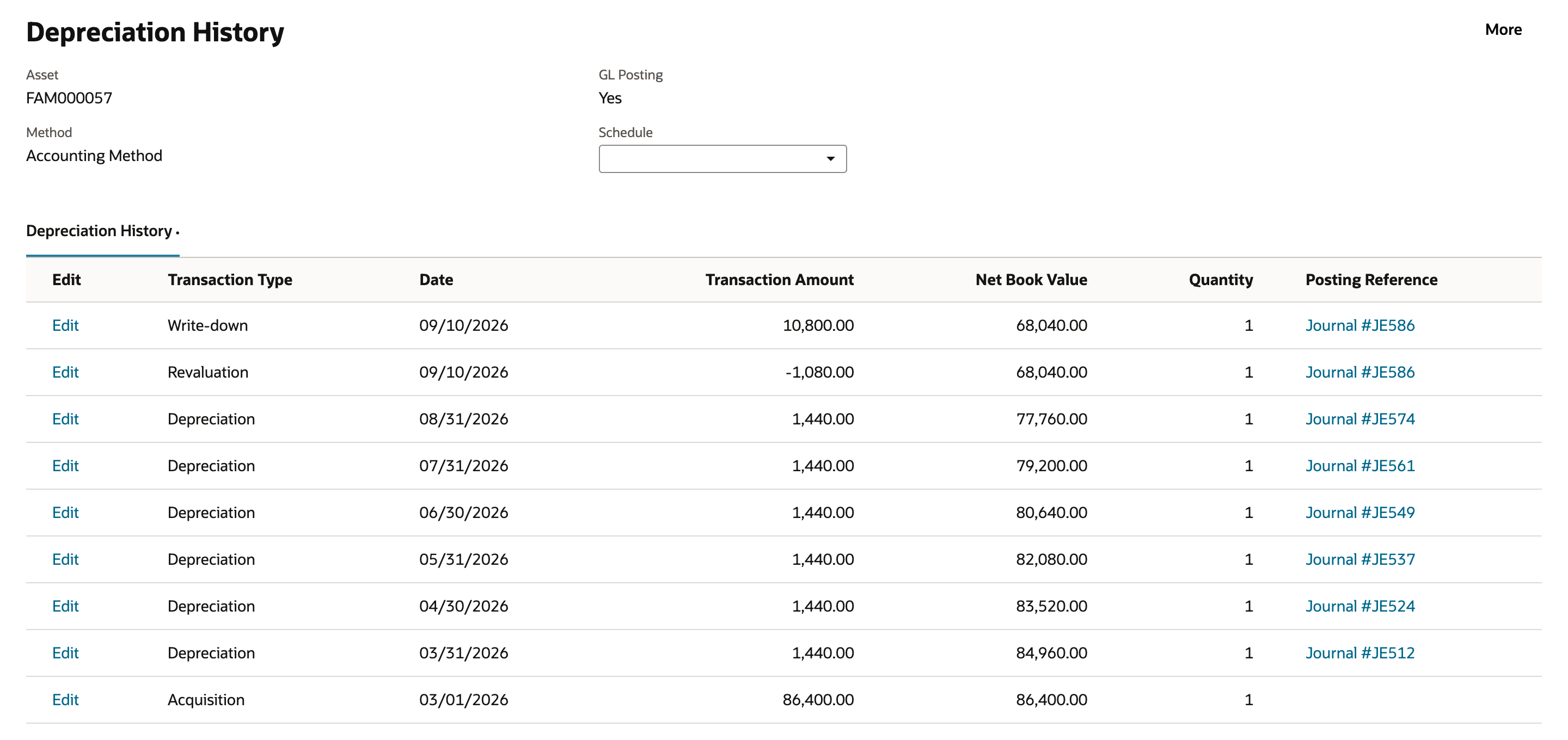
Task: Click the Transaction Type column header
Action: [230, 280]
